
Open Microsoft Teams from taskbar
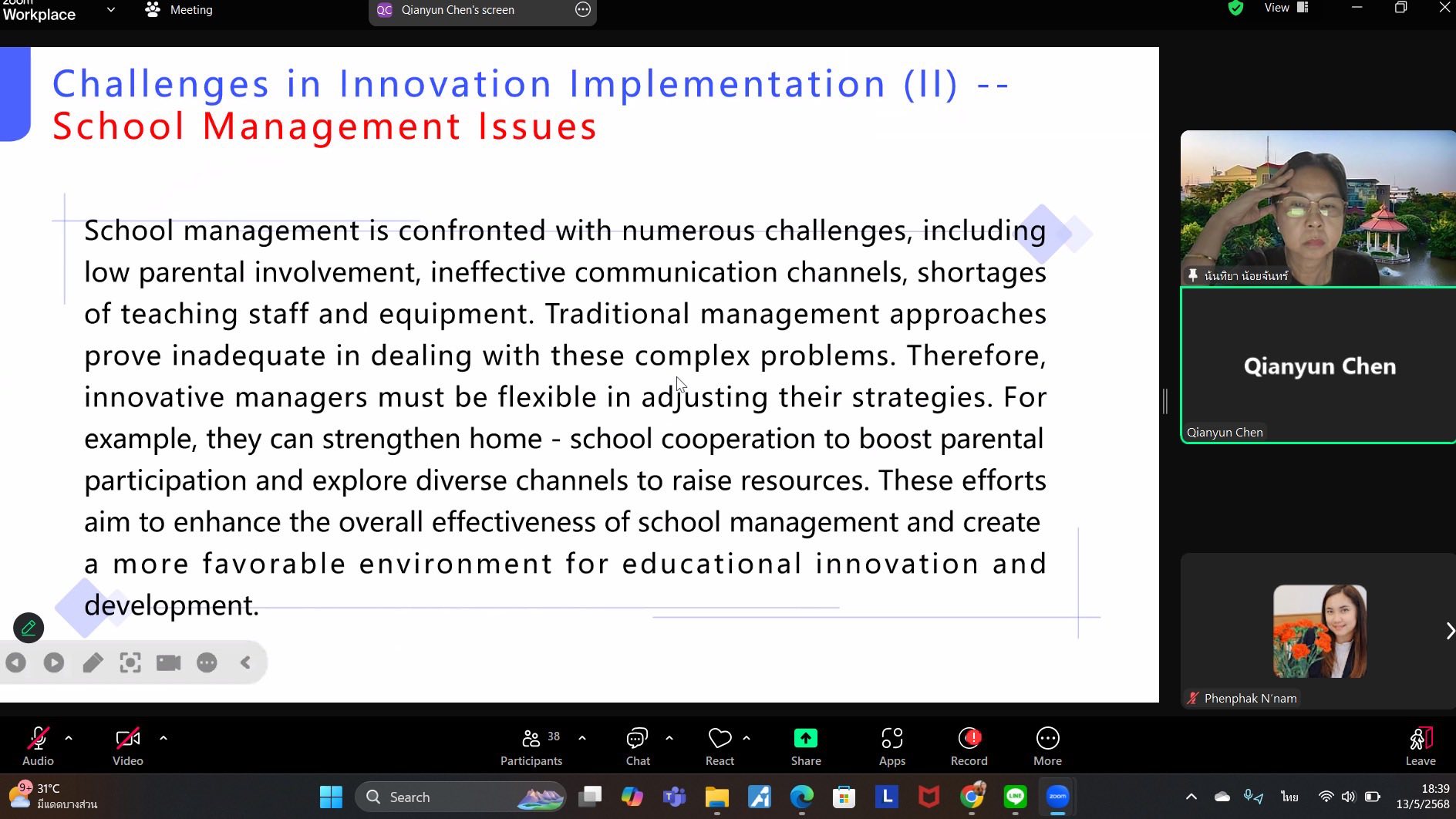tap(675, 797)
